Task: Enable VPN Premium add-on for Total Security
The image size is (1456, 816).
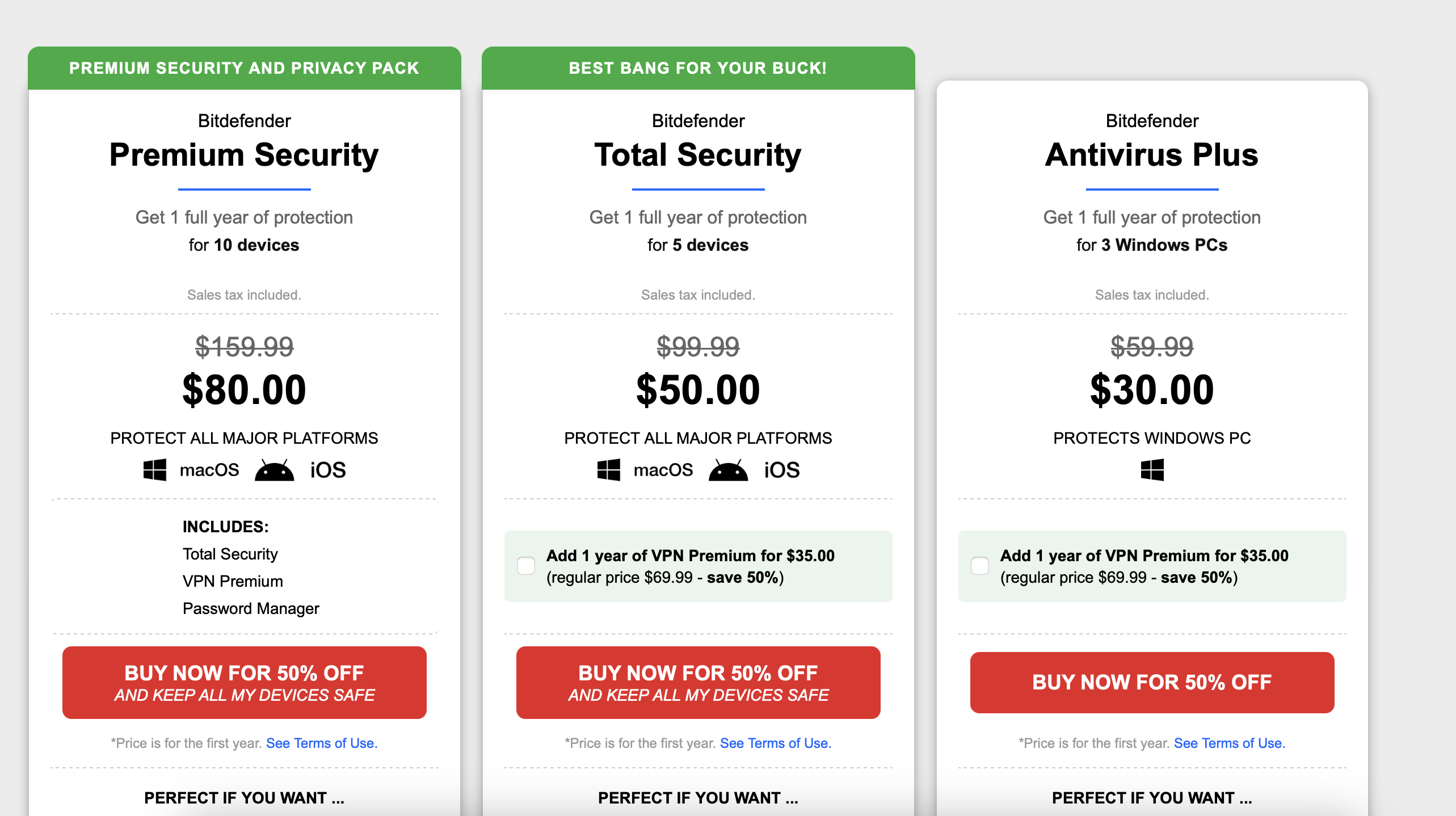Action: 526,566
